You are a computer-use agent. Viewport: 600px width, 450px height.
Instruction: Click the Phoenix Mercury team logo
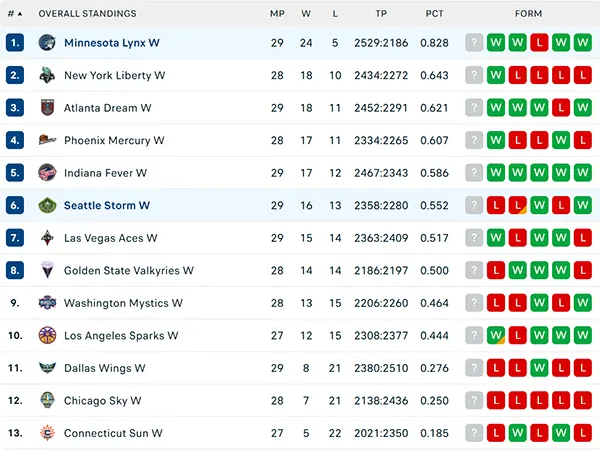pyautogui.click(x=47, y=140)
